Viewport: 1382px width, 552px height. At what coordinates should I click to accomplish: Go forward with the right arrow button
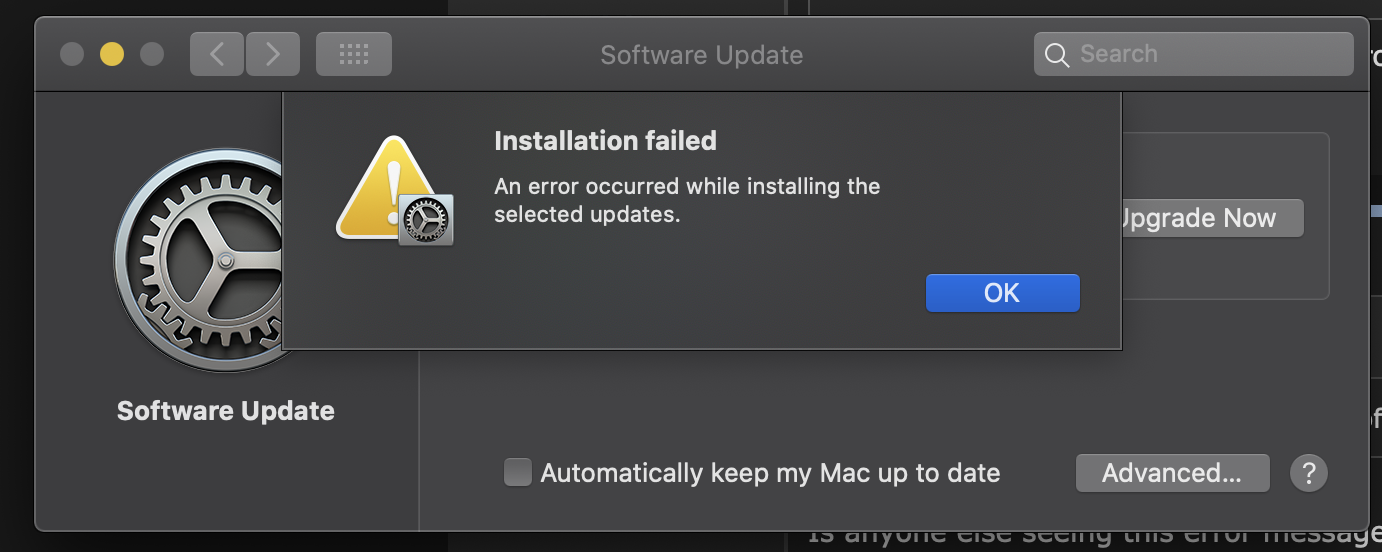coord(273,54)
